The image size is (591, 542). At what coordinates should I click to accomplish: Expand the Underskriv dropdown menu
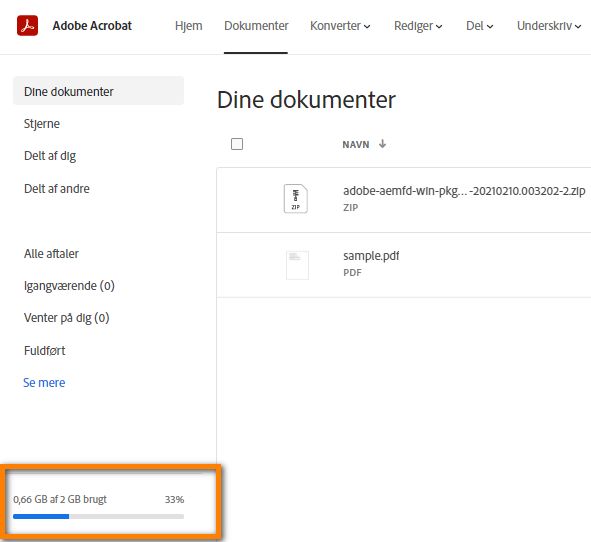pos(549,26)
